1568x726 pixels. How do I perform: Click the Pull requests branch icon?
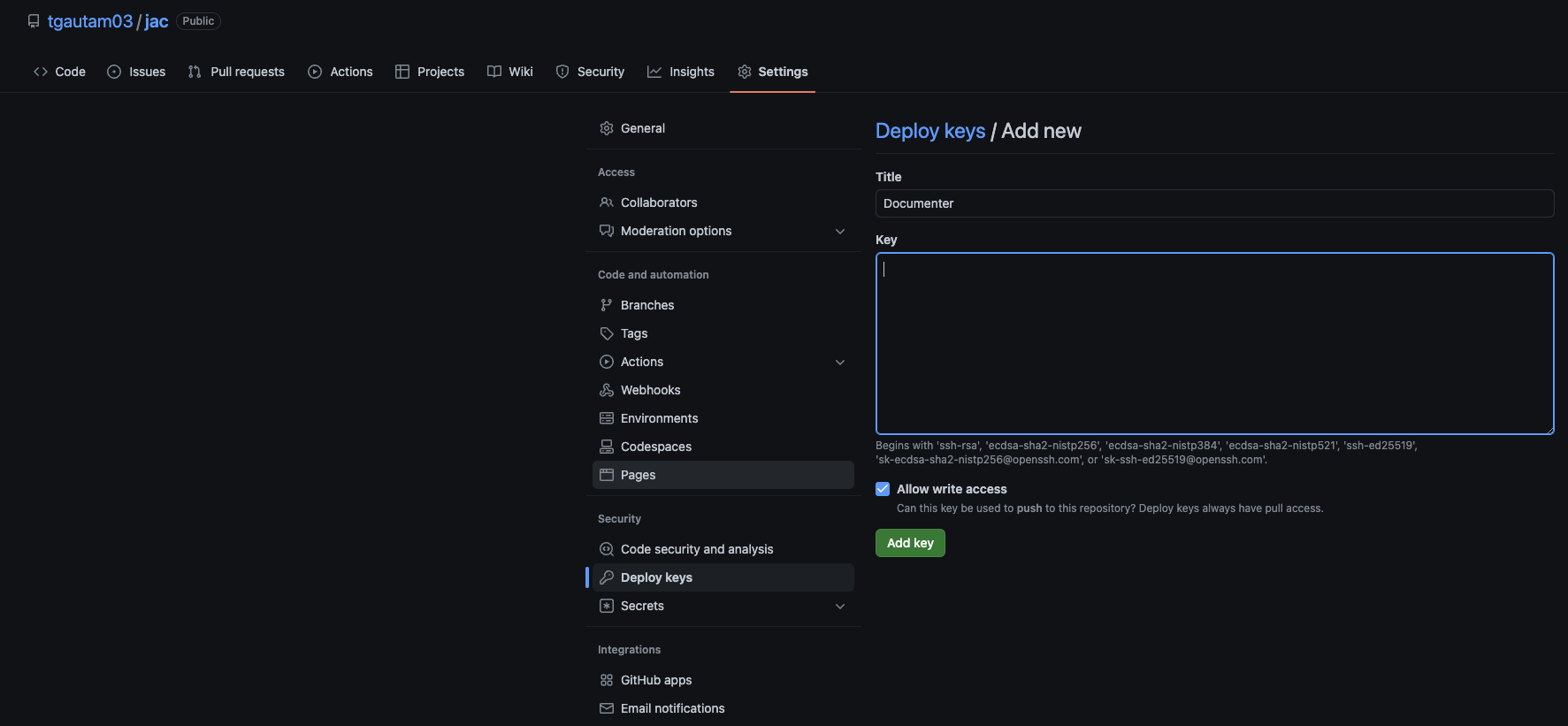pos(195,72)
